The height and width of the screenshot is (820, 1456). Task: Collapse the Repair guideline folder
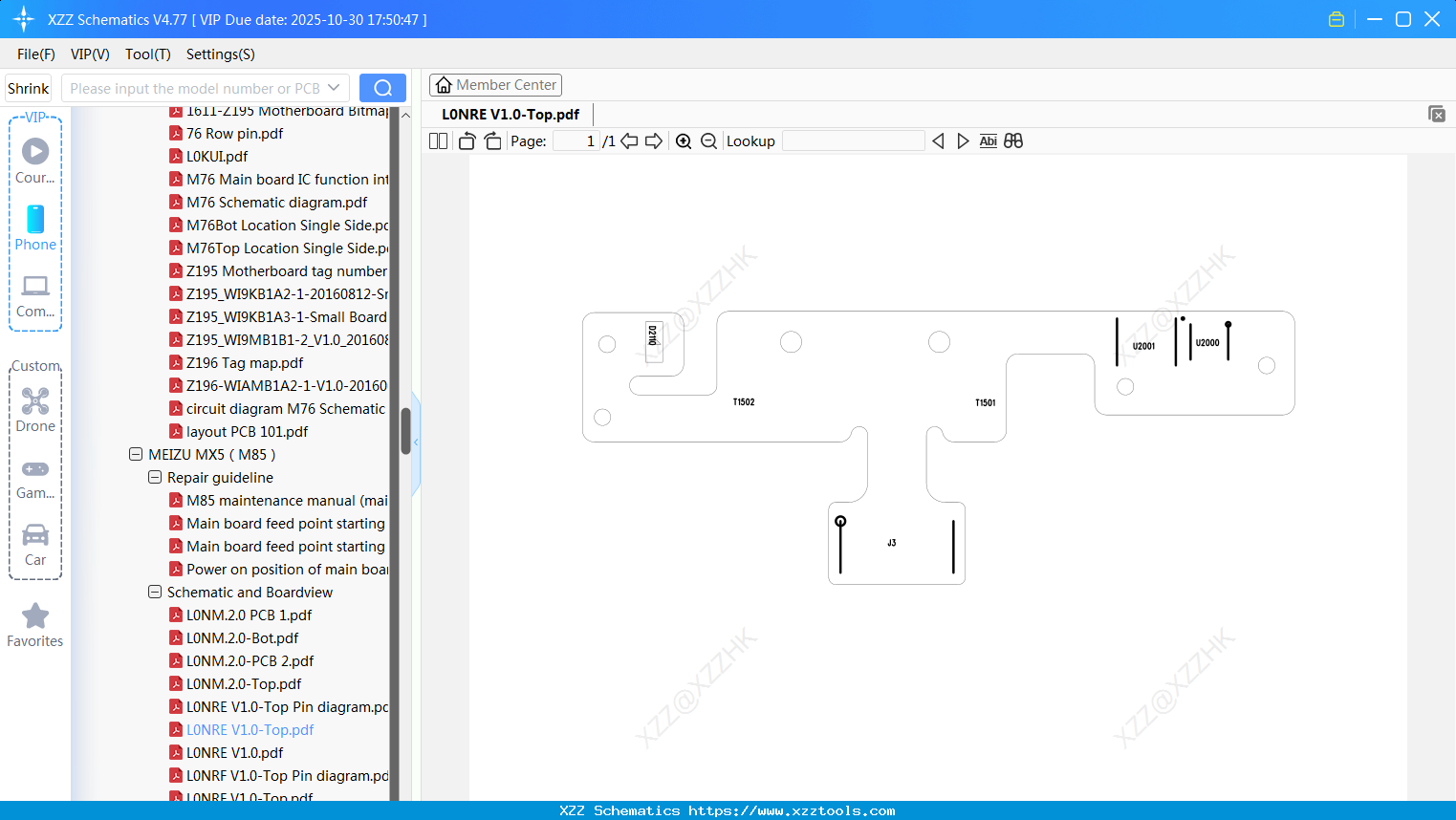click(155, 478)
